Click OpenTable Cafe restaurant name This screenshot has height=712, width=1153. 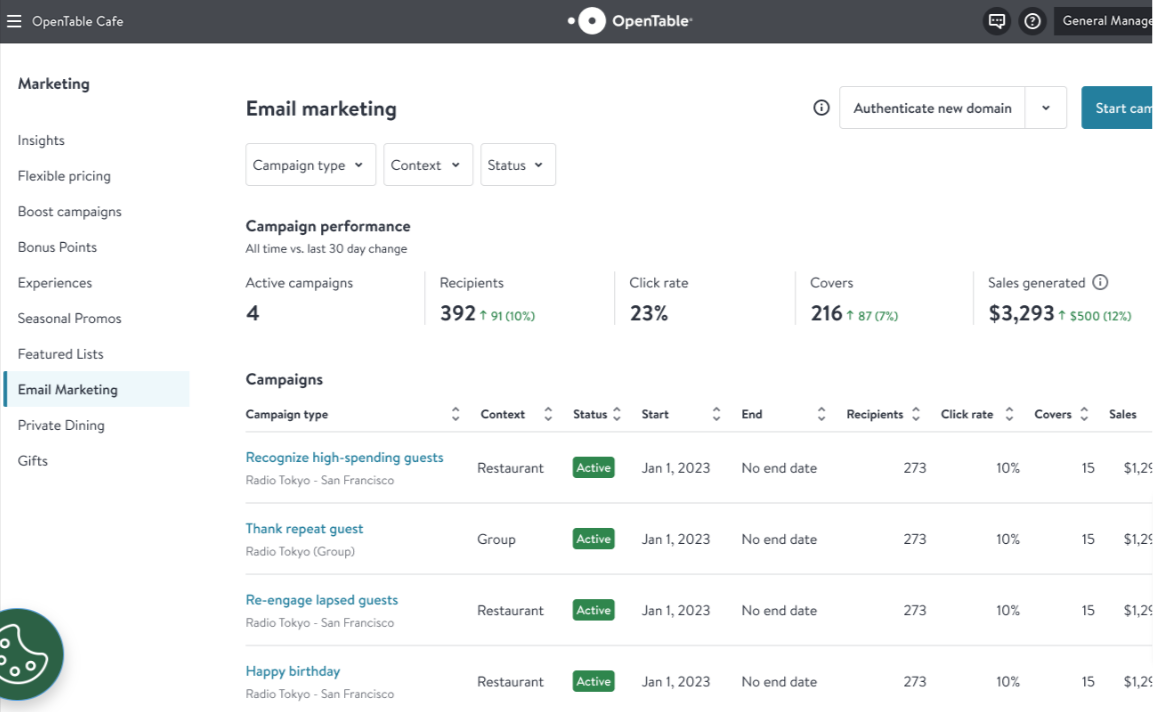[77, 21]
